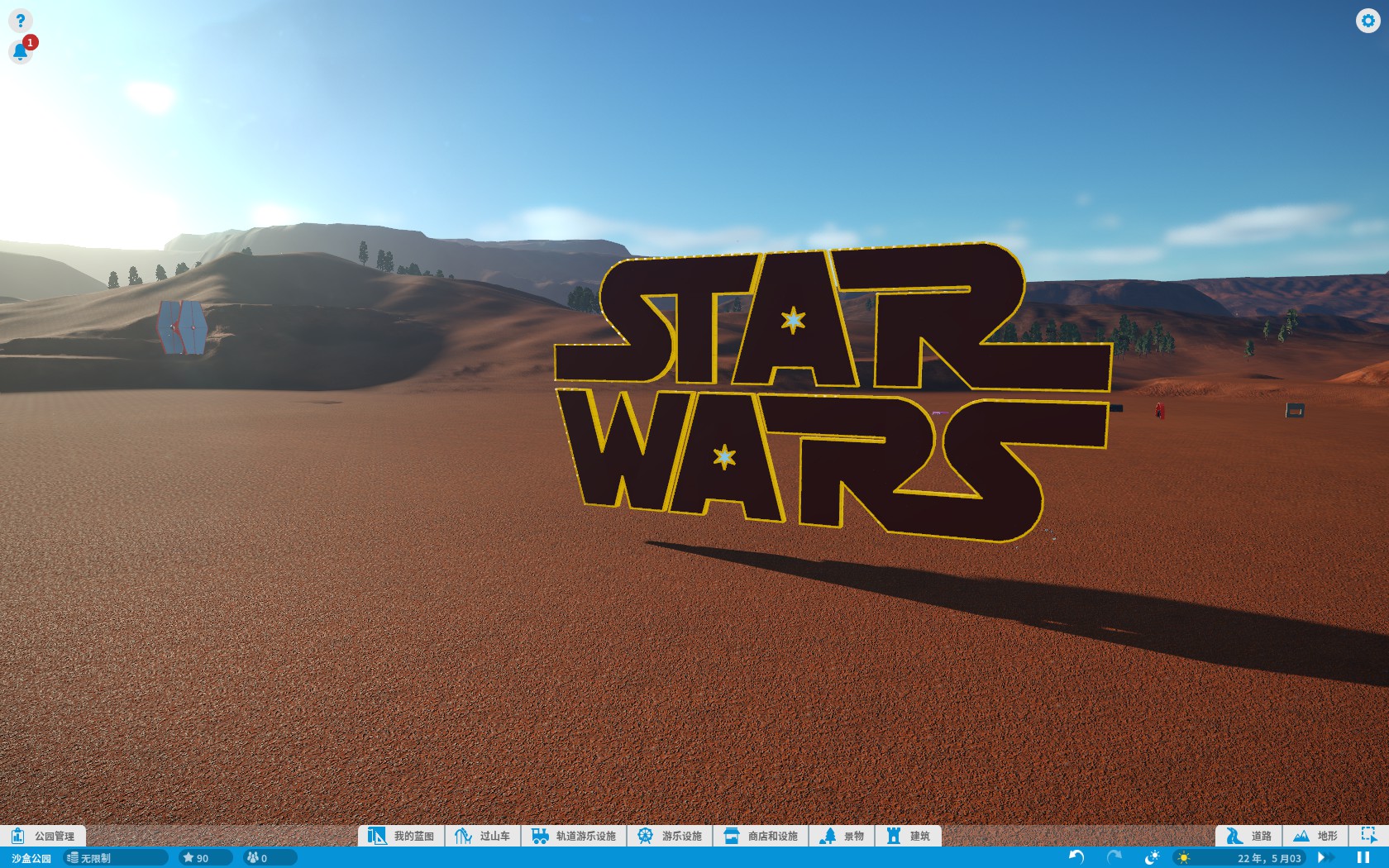Click the redo arrow icon

click(x=1114, y=857)
